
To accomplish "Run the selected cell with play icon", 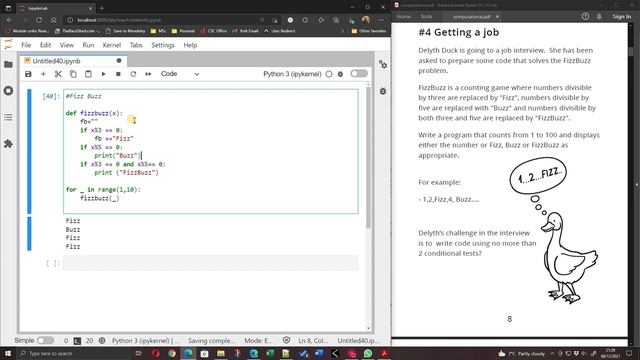I will (103, 74).
